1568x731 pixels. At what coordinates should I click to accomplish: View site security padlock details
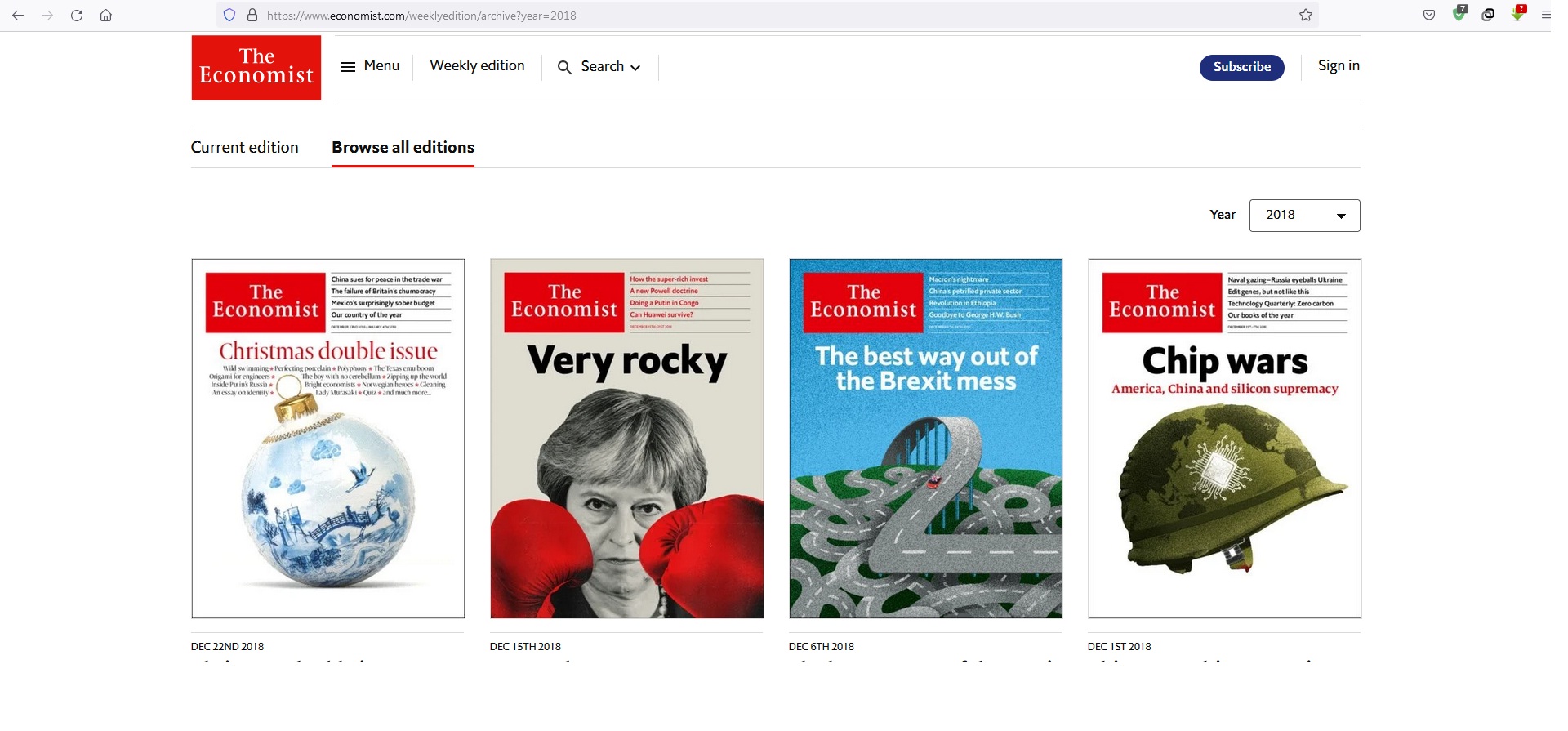click(x=252, y=16)
